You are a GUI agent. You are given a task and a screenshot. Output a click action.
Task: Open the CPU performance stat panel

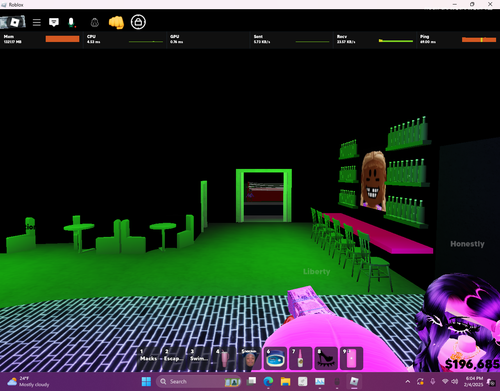click(125, 40)
